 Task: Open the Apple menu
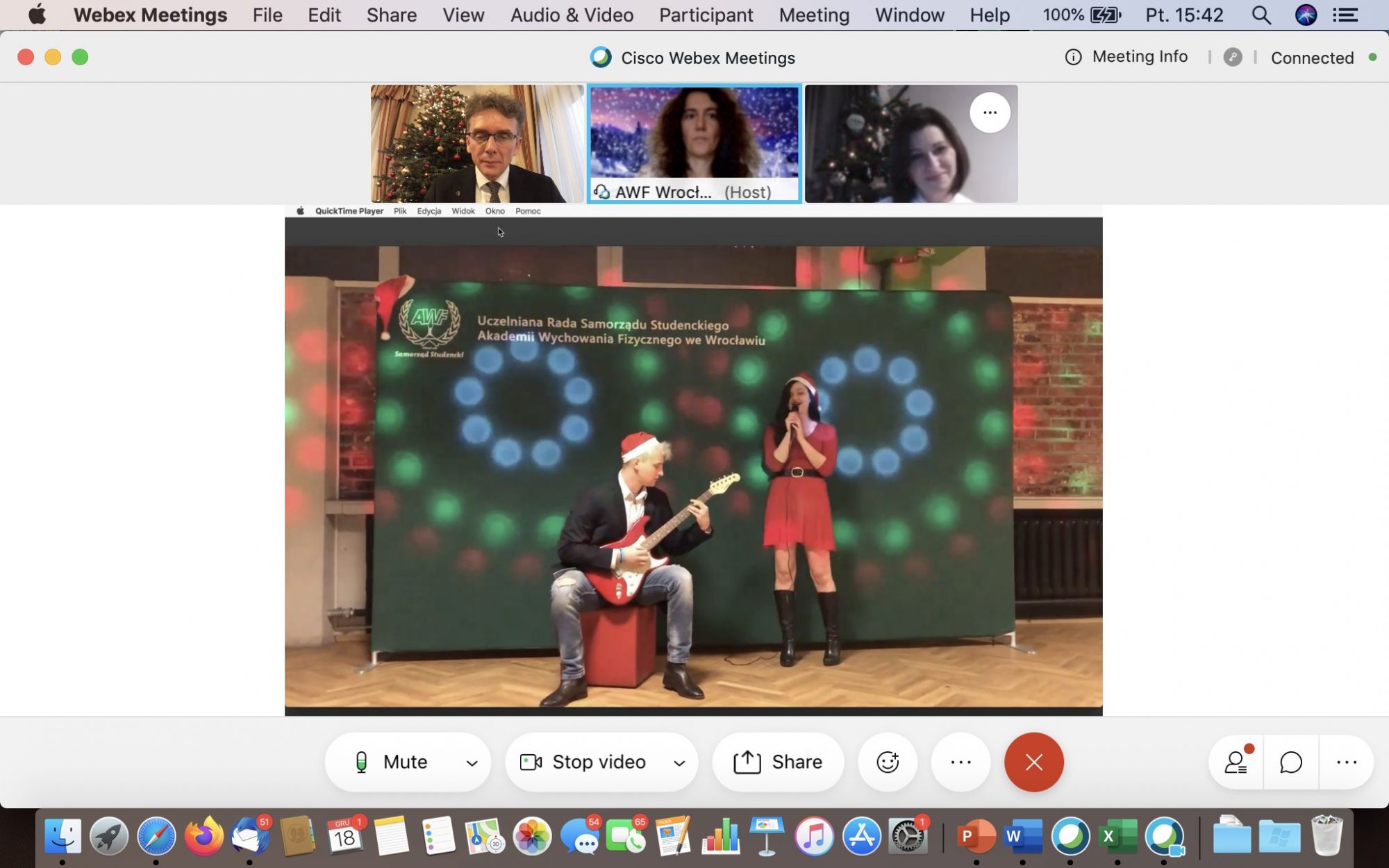tap(37, 15)
